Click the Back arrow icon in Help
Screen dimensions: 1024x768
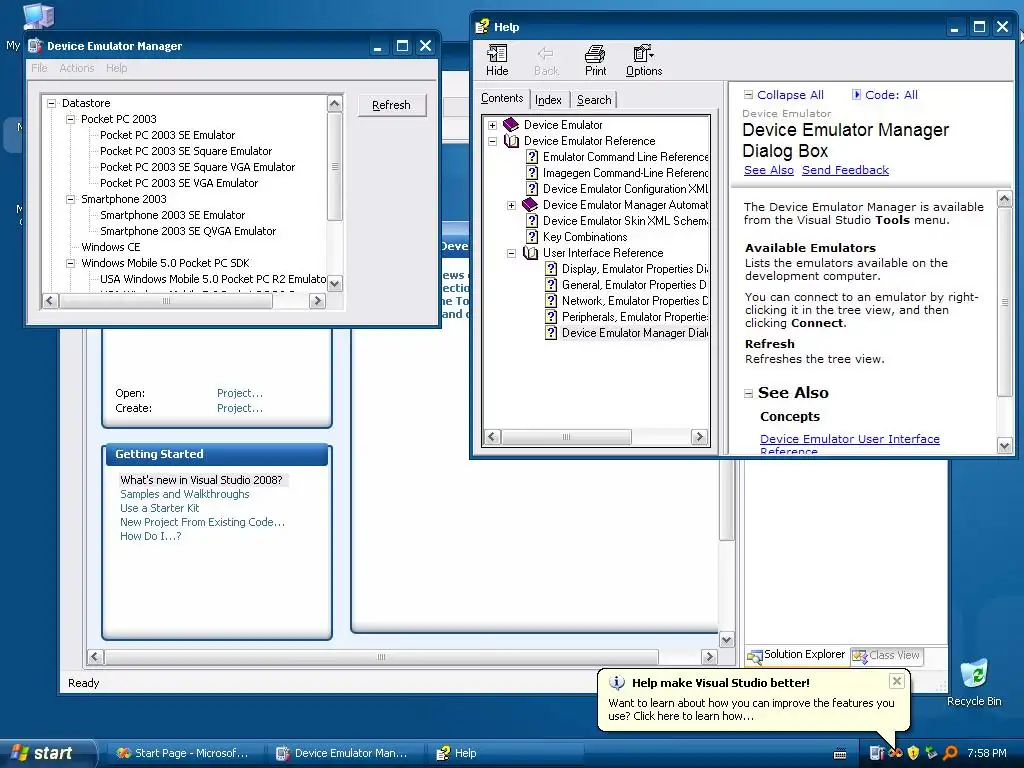click(x=546, y=54)
